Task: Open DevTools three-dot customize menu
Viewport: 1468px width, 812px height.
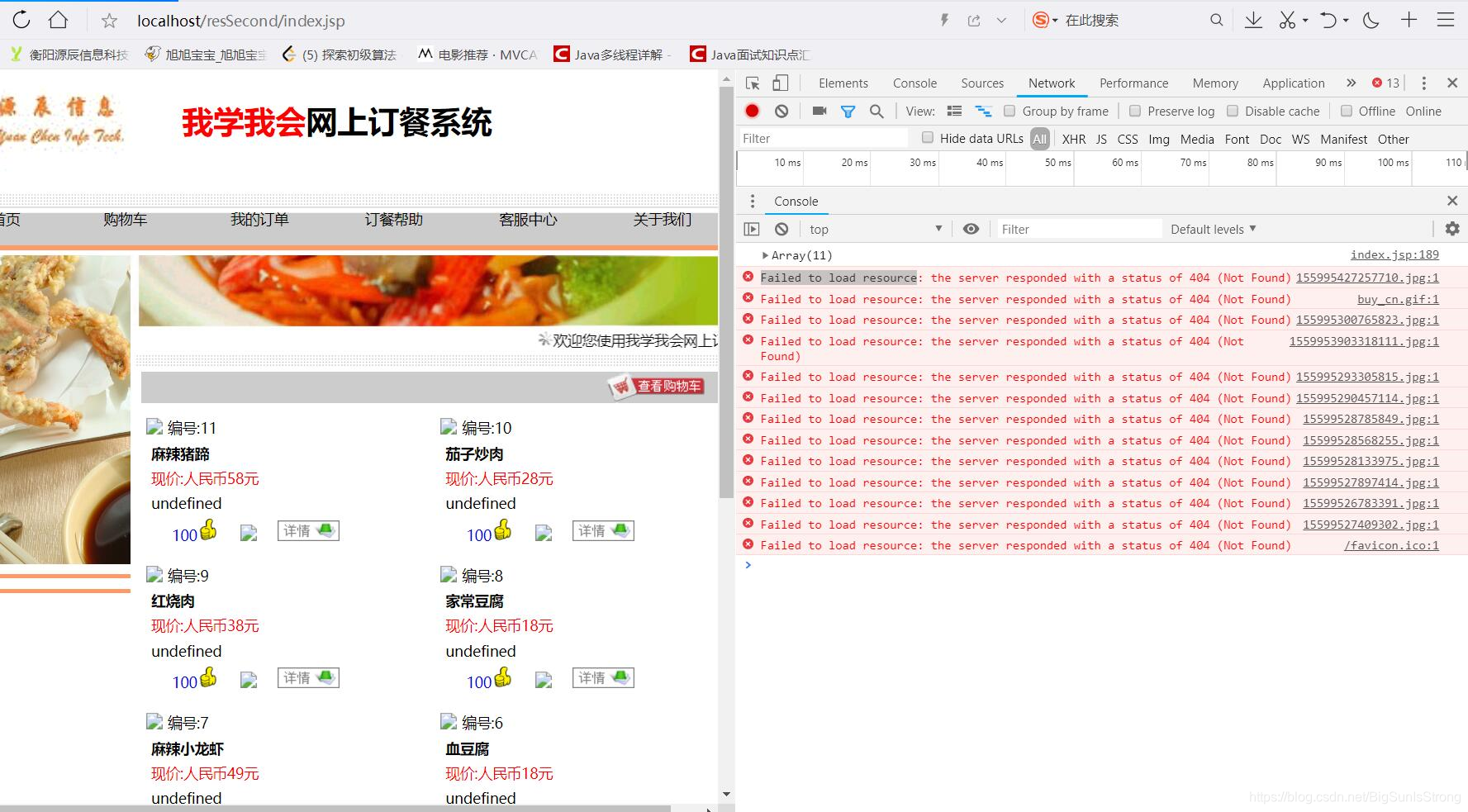Action: coord(1423,83)
